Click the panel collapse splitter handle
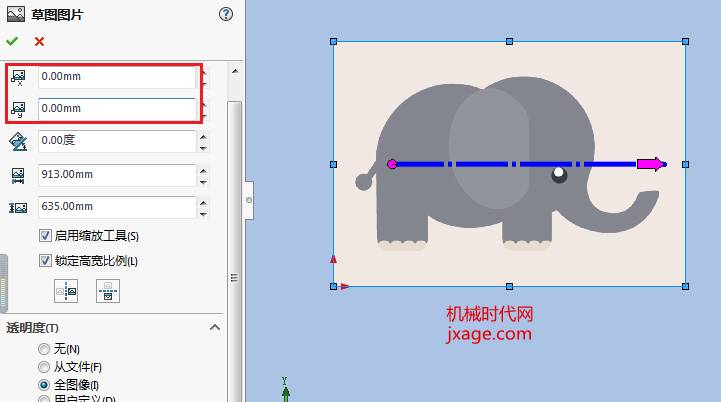The image size is (721, 402). point(249,200)
